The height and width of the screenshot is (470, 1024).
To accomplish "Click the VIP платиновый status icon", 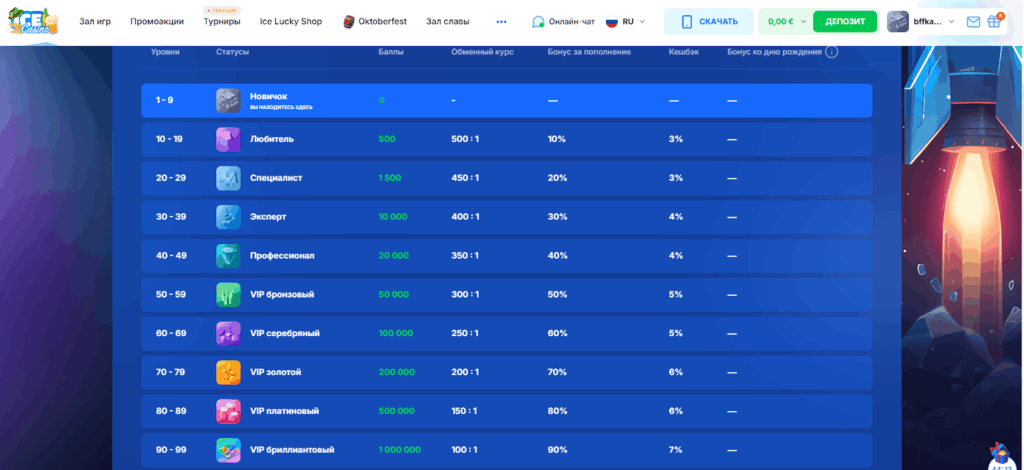I will point(228,411).
